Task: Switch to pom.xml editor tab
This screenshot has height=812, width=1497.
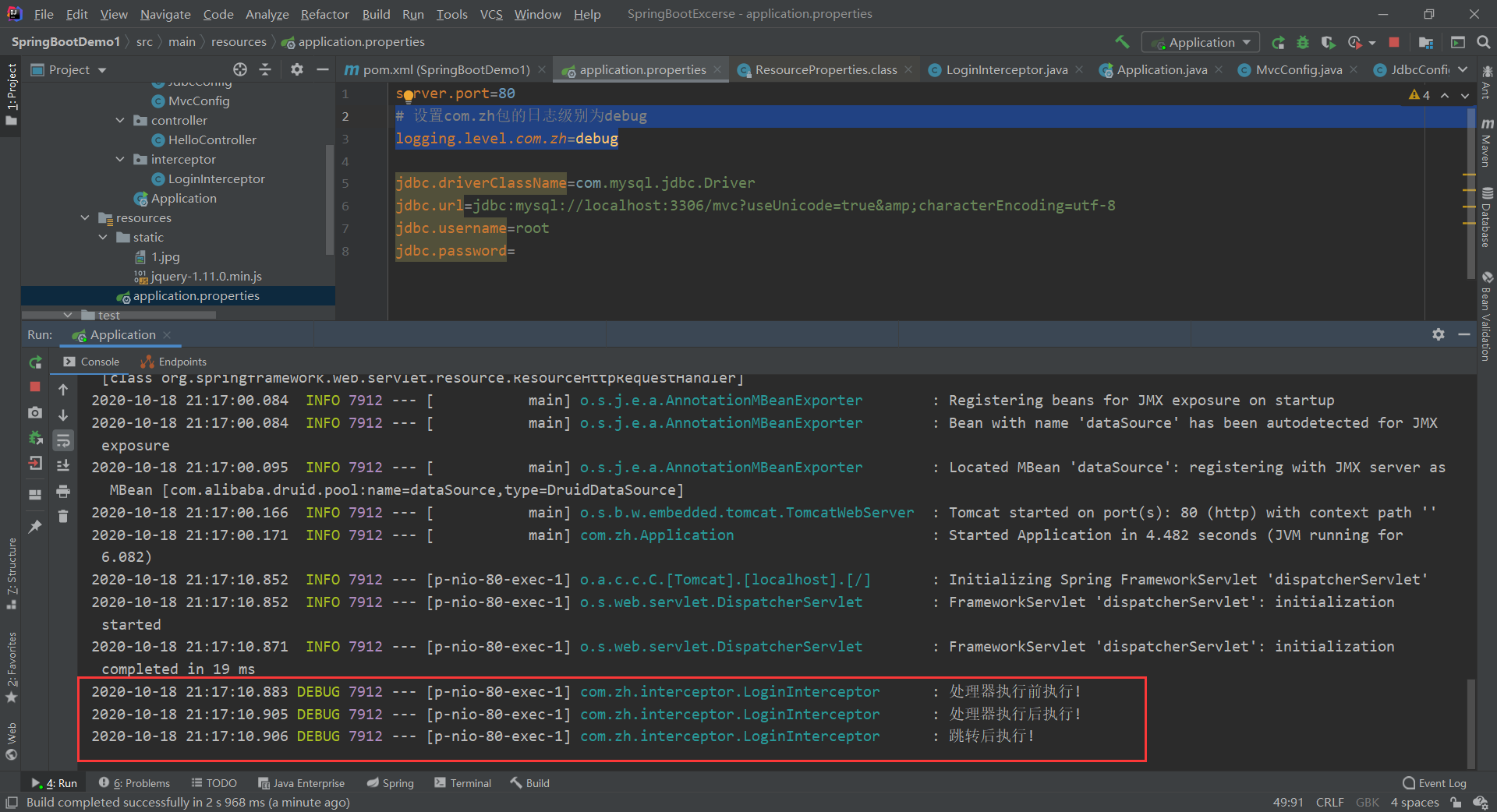Action: coord(445,69)
